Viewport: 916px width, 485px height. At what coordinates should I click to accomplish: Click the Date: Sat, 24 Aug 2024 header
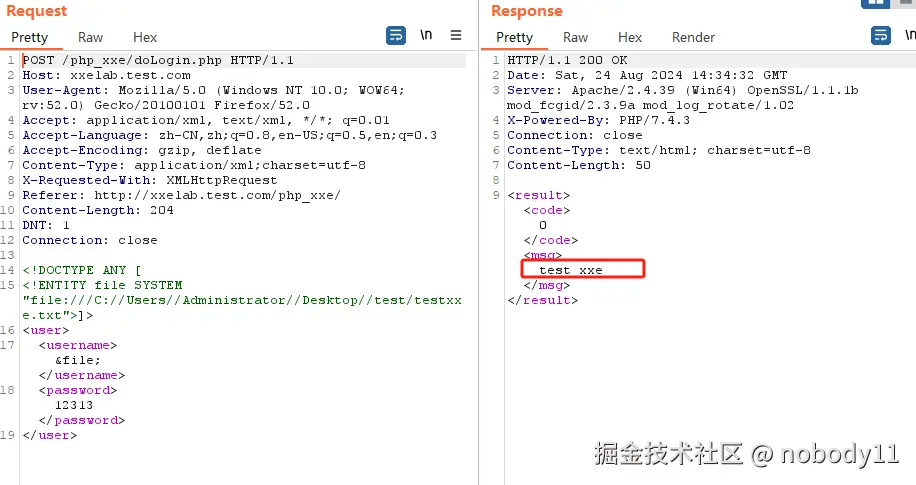(x=647, y=75)
